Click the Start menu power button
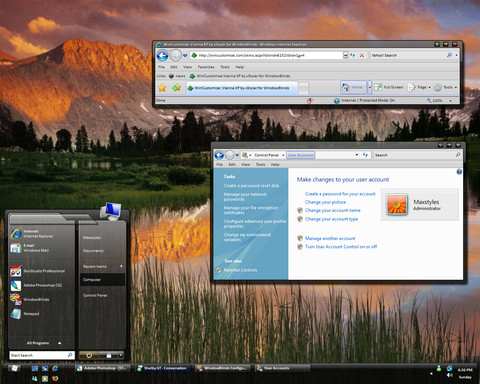Viewport: 480px width, 384px height. pyautogui.click(x=89, y=355)
